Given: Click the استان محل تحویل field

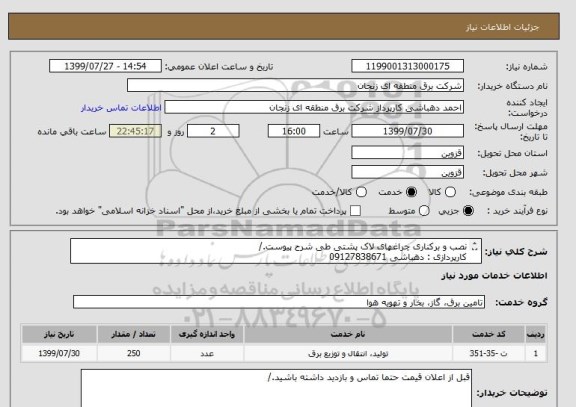Looking at the screenshot, I should pos(407,152).
